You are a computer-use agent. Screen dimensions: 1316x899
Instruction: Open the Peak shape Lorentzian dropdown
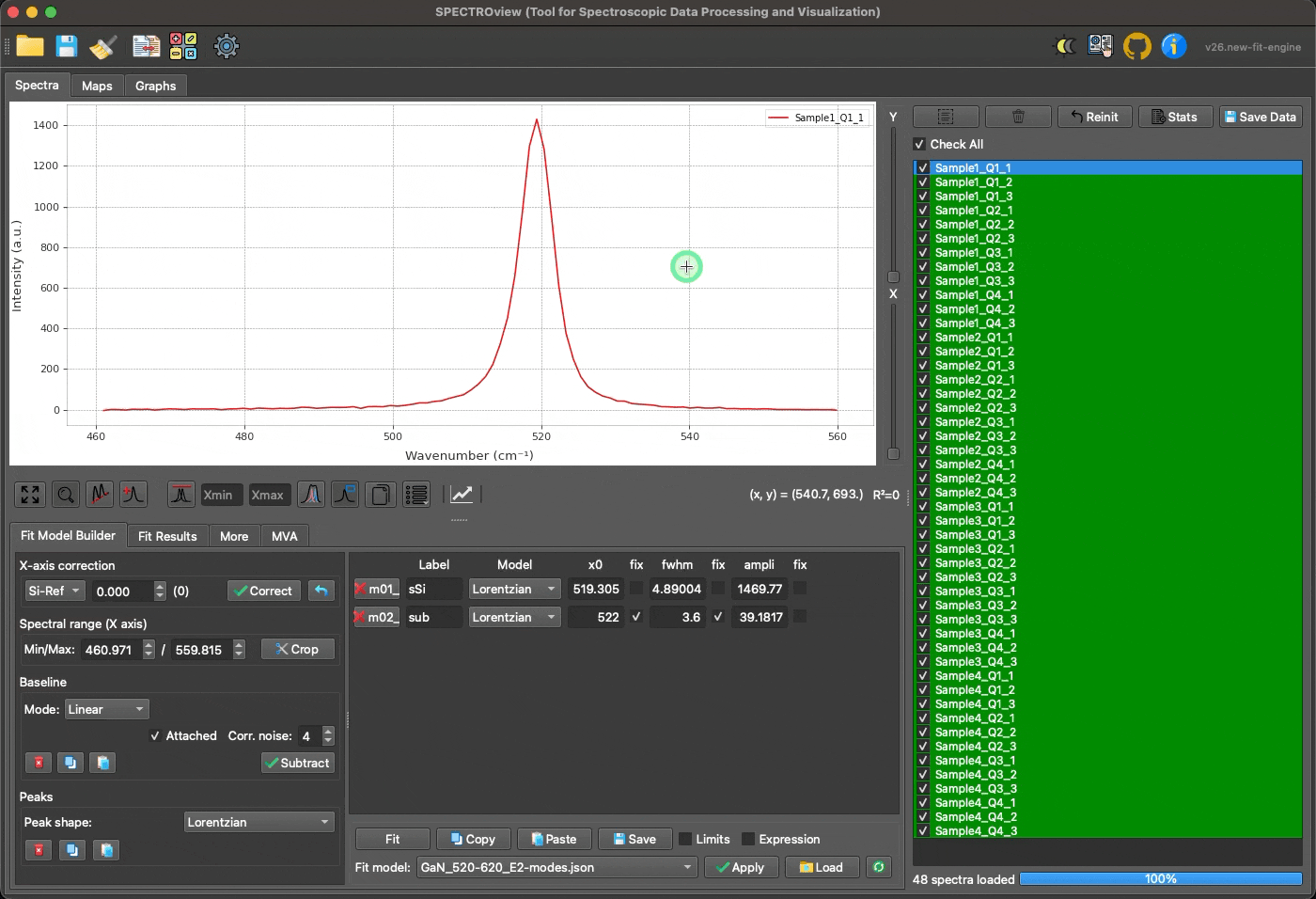pos(259,822)
